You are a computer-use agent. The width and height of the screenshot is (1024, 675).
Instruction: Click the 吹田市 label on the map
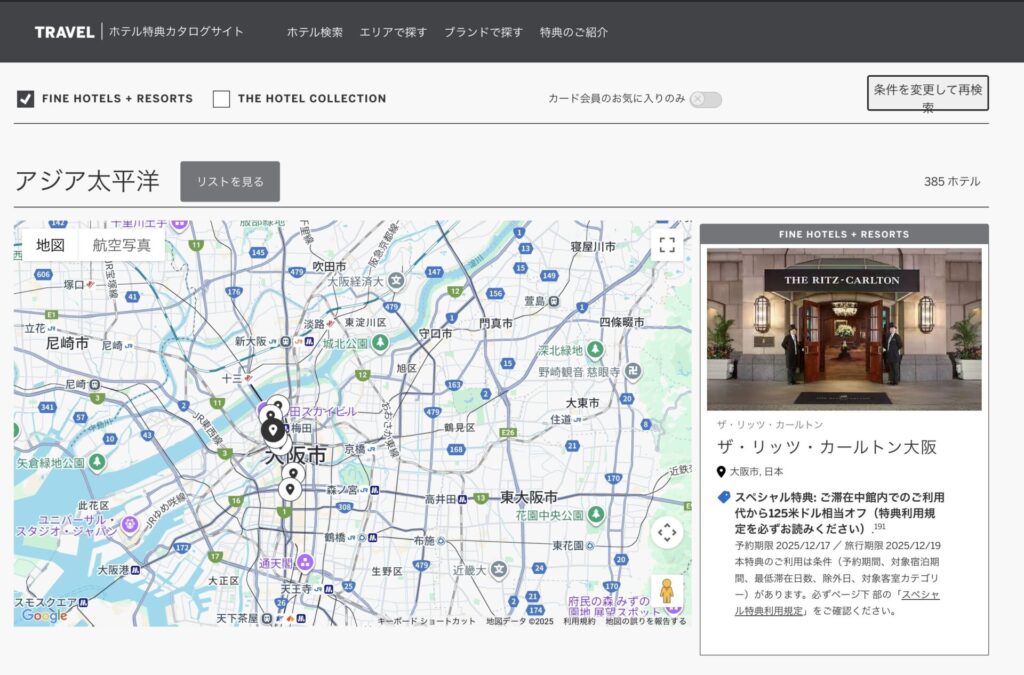point(330,266)
